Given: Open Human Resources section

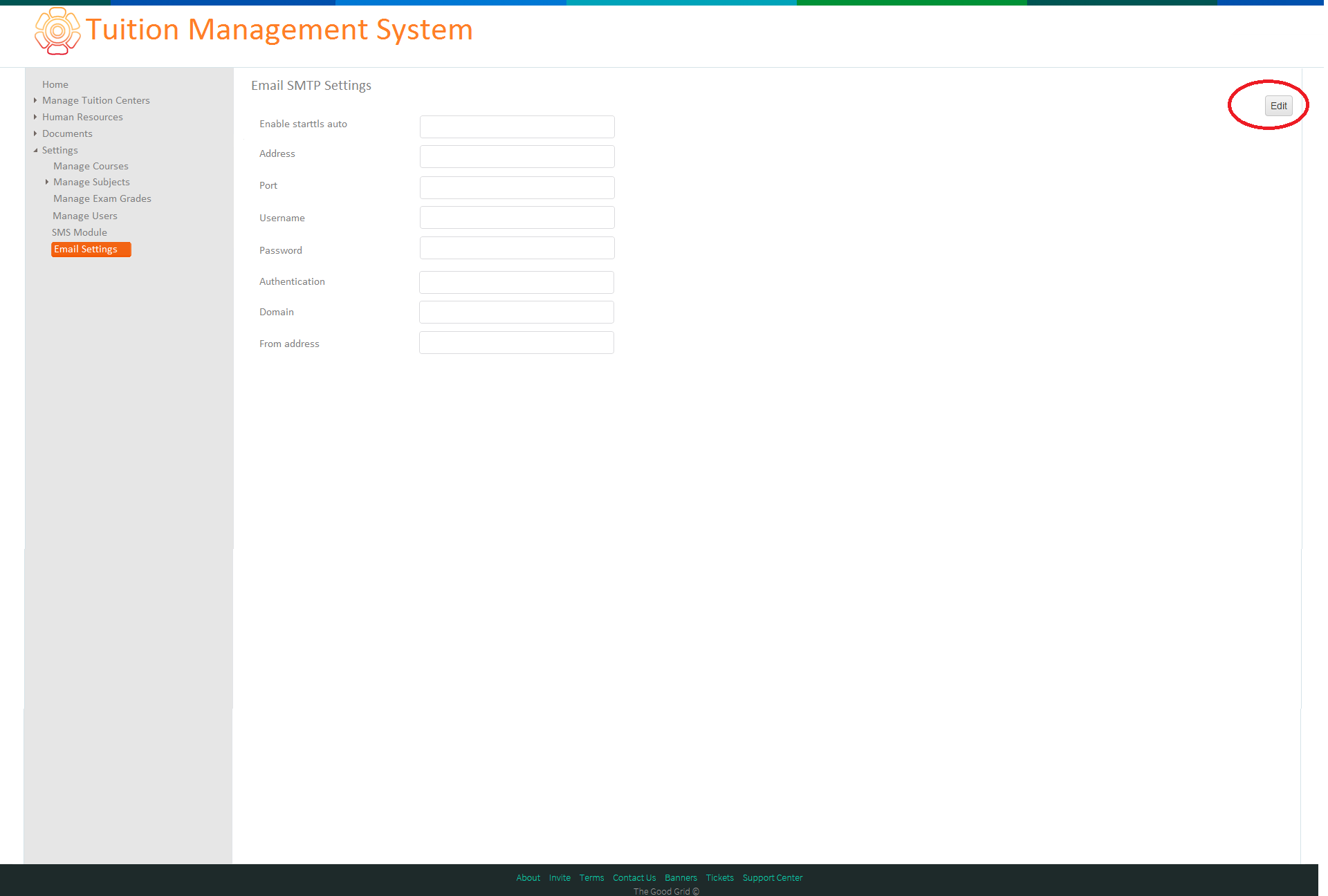Looking at the screenshot, I should click(x=82, y=117).
